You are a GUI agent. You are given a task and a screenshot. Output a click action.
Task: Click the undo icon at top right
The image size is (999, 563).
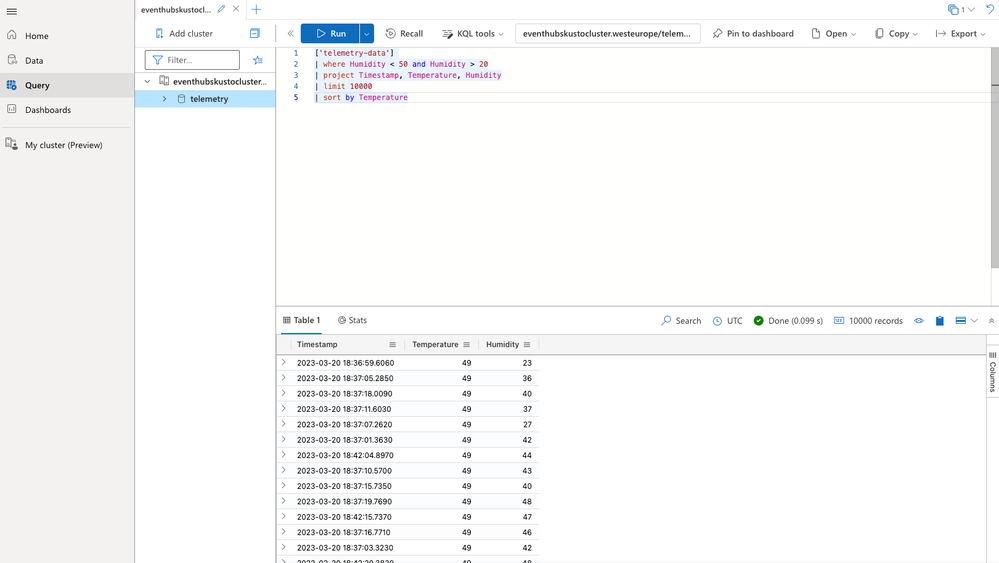(x=990, y=10)
